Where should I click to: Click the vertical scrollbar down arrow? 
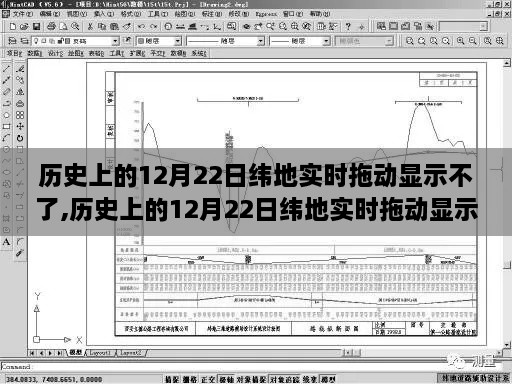pos(507,345)
